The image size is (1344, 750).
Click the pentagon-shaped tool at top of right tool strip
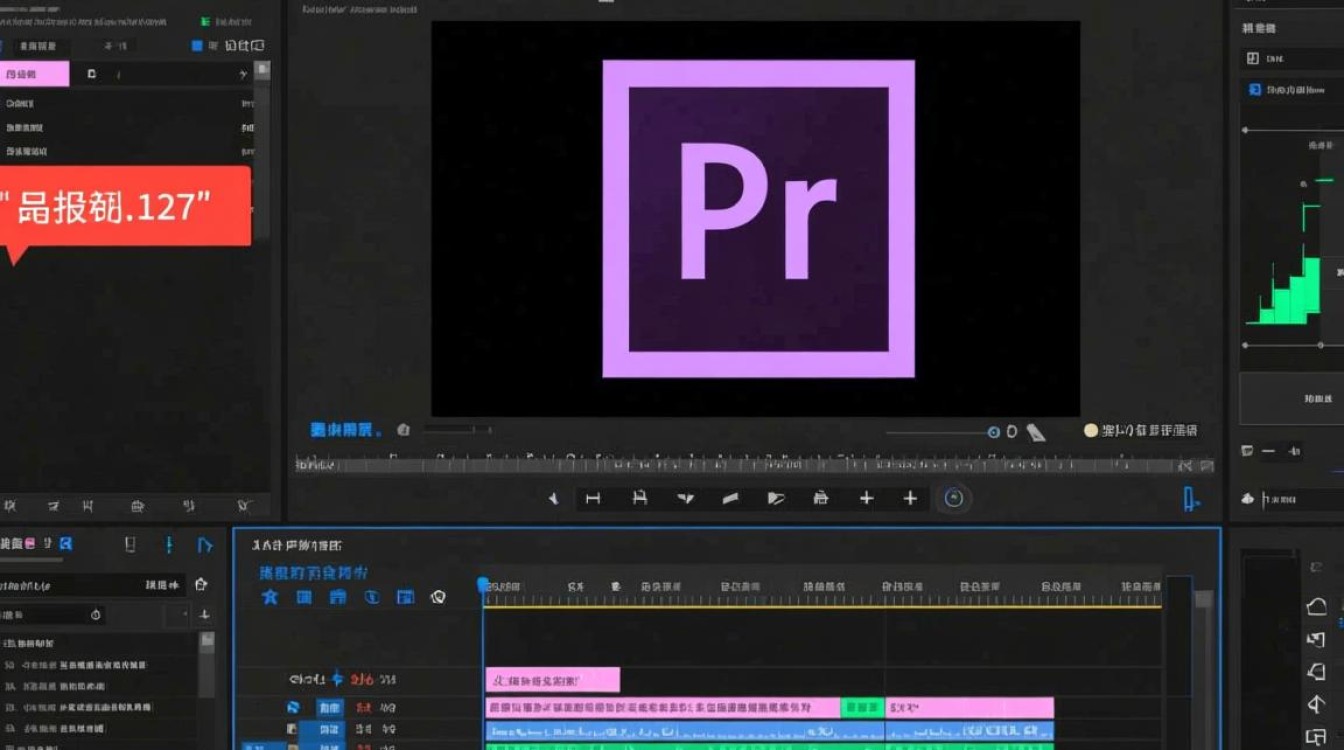1316,607
